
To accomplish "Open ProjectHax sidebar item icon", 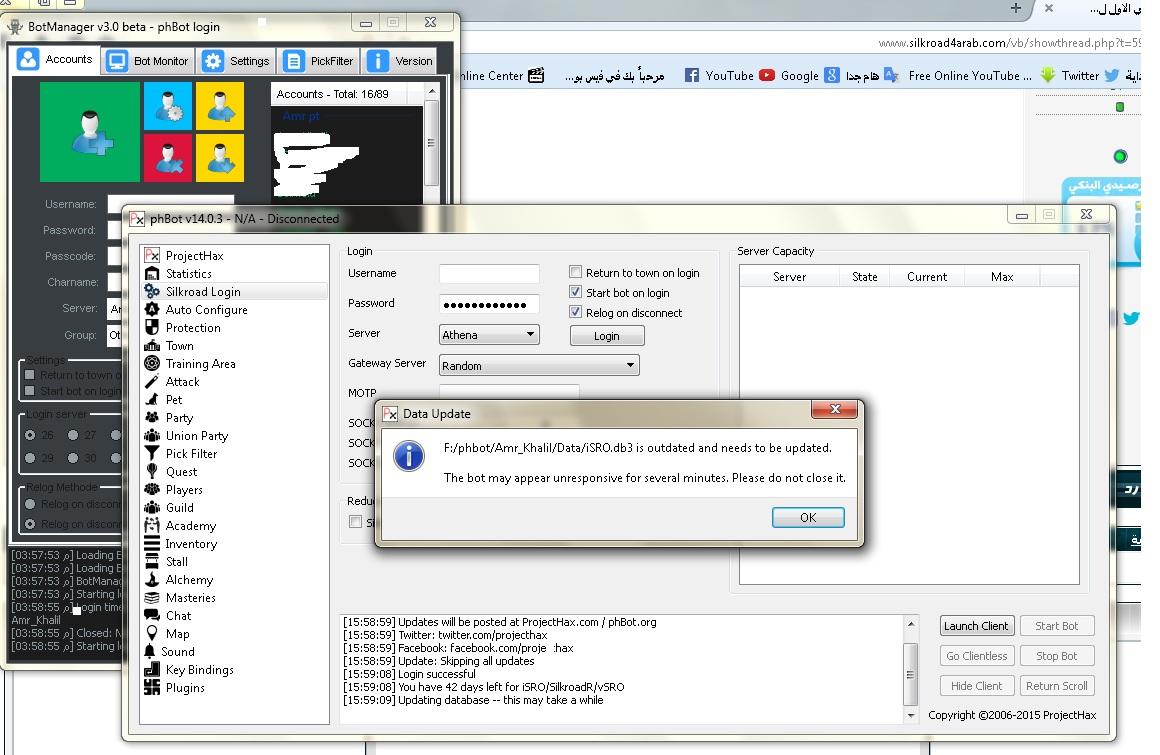I will click(152, 255).
